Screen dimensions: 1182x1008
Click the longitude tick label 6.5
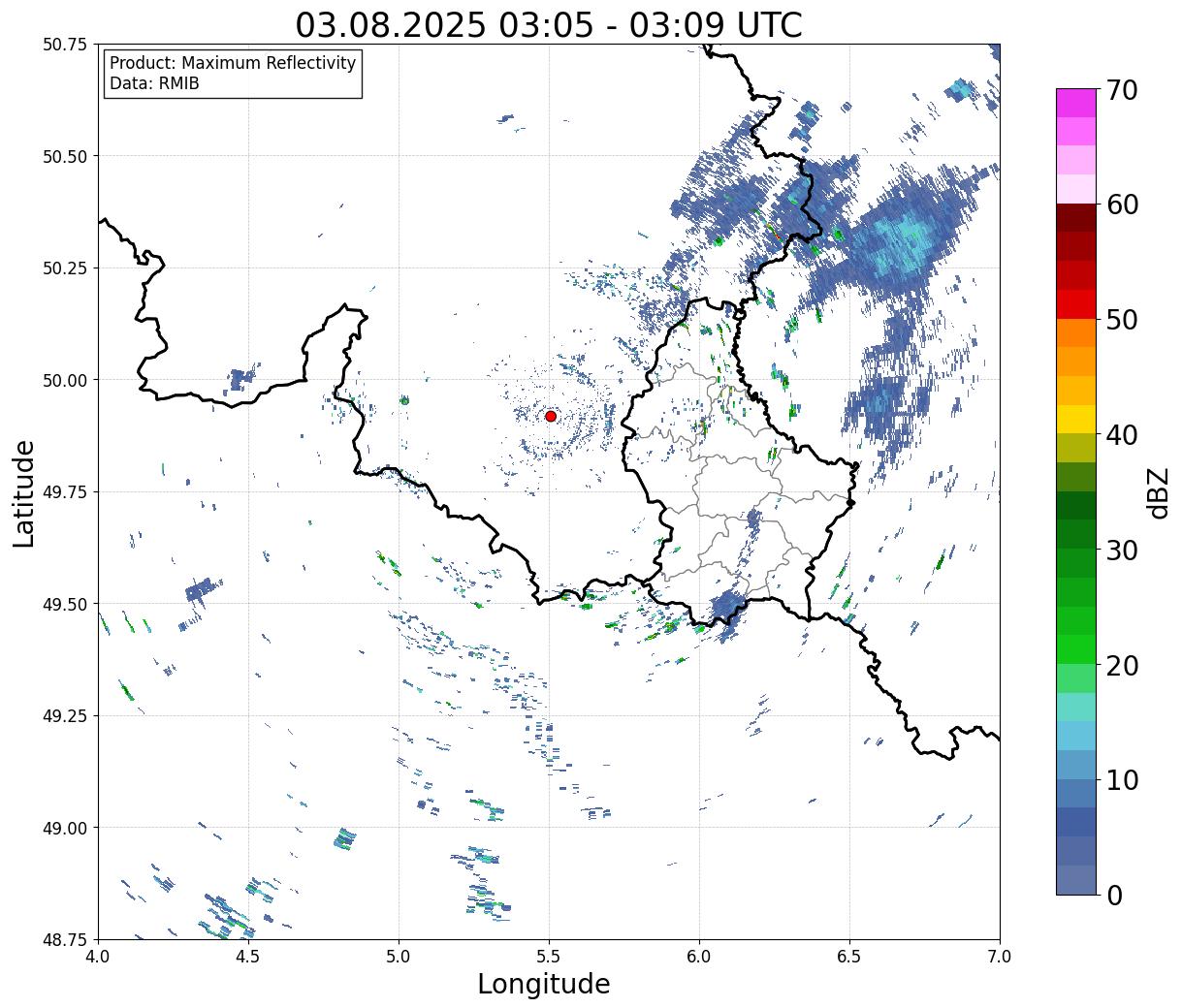(849, 957)
